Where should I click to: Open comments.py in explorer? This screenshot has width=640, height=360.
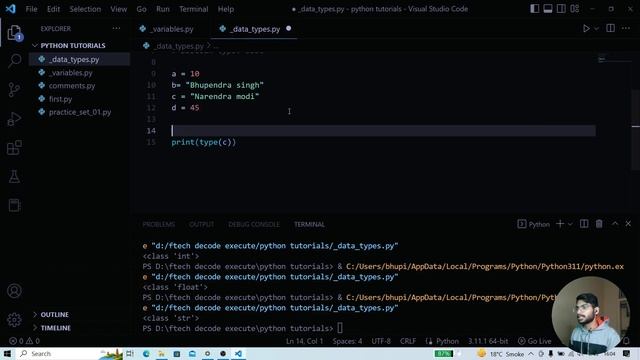80,86
